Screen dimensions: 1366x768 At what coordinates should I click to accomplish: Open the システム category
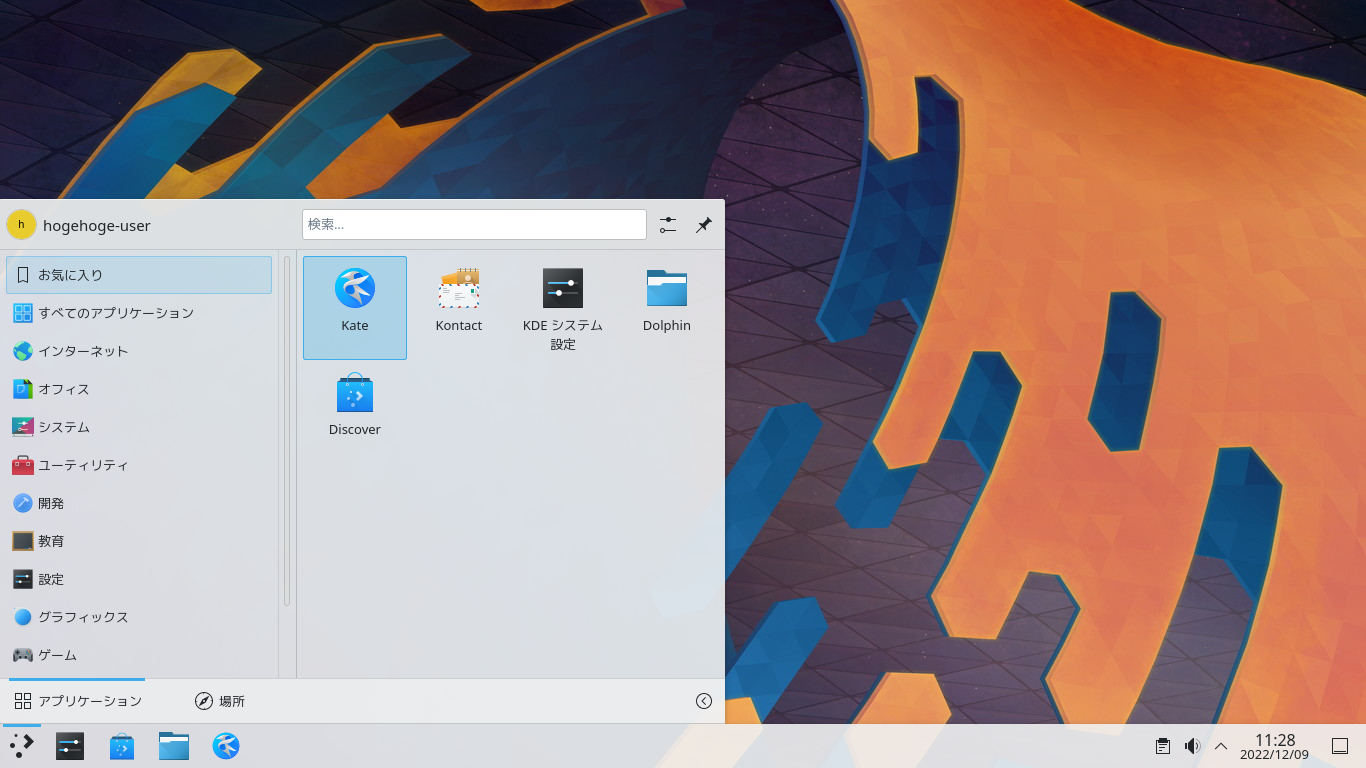tap(139, 427)
